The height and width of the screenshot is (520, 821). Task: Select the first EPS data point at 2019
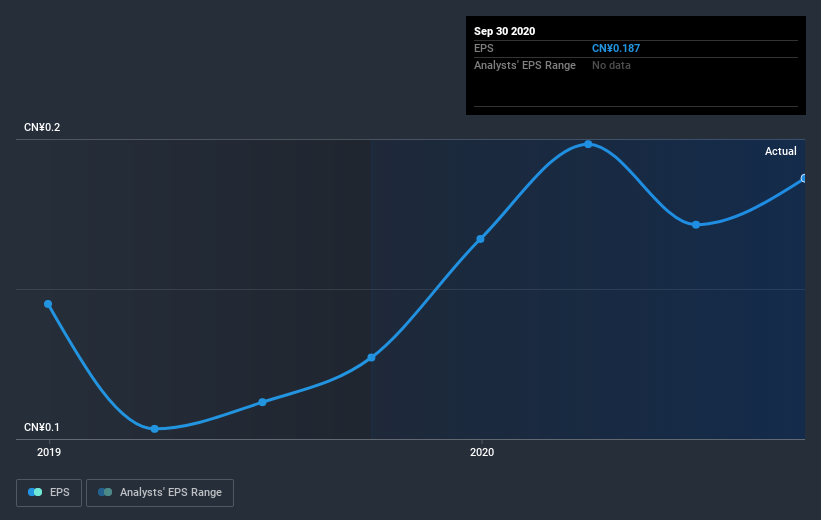tap(48, 304)
